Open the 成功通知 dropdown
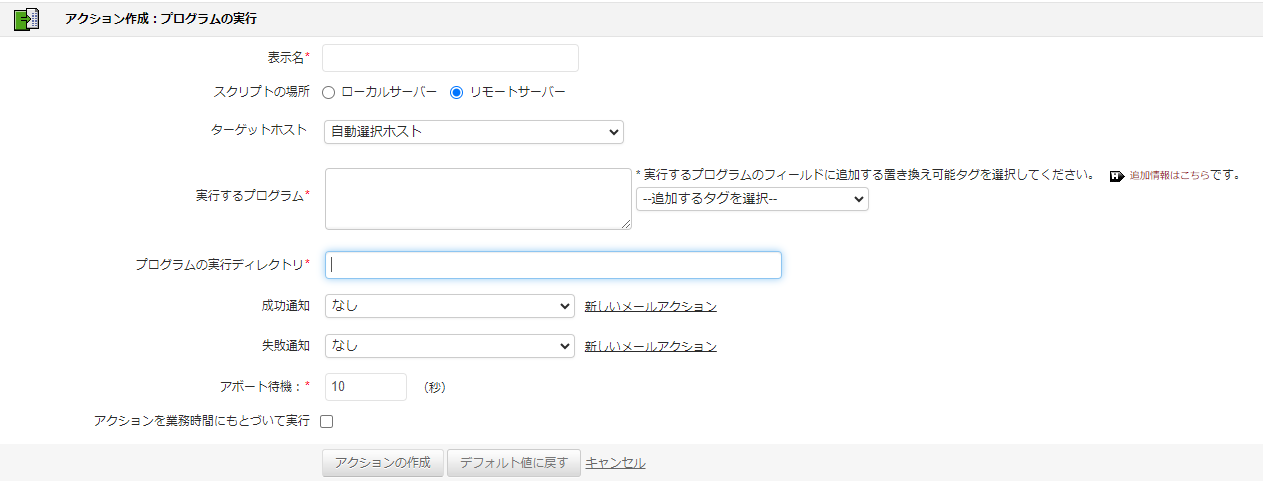The width and height of the screenshot is (1263, 481). pos(449,306)
